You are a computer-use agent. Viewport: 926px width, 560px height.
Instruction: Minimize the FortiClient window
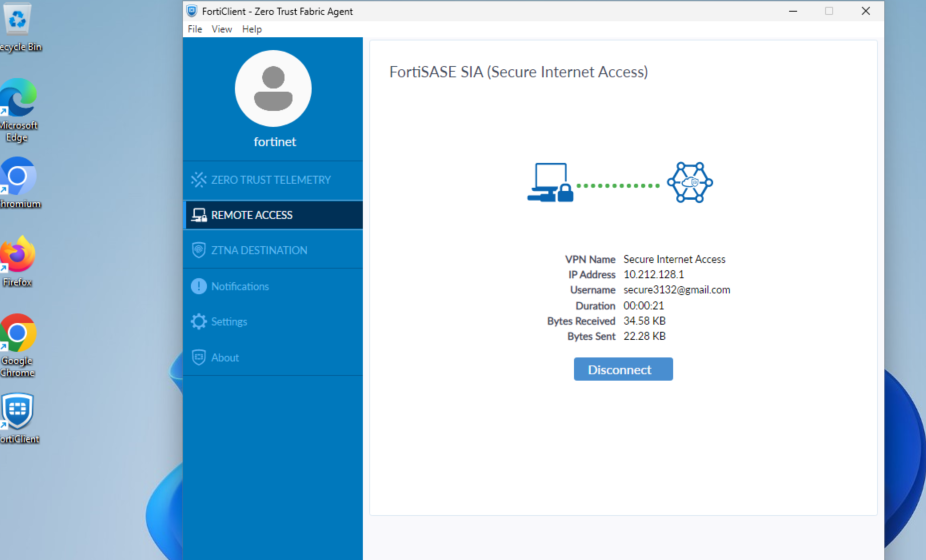(793, 11)
